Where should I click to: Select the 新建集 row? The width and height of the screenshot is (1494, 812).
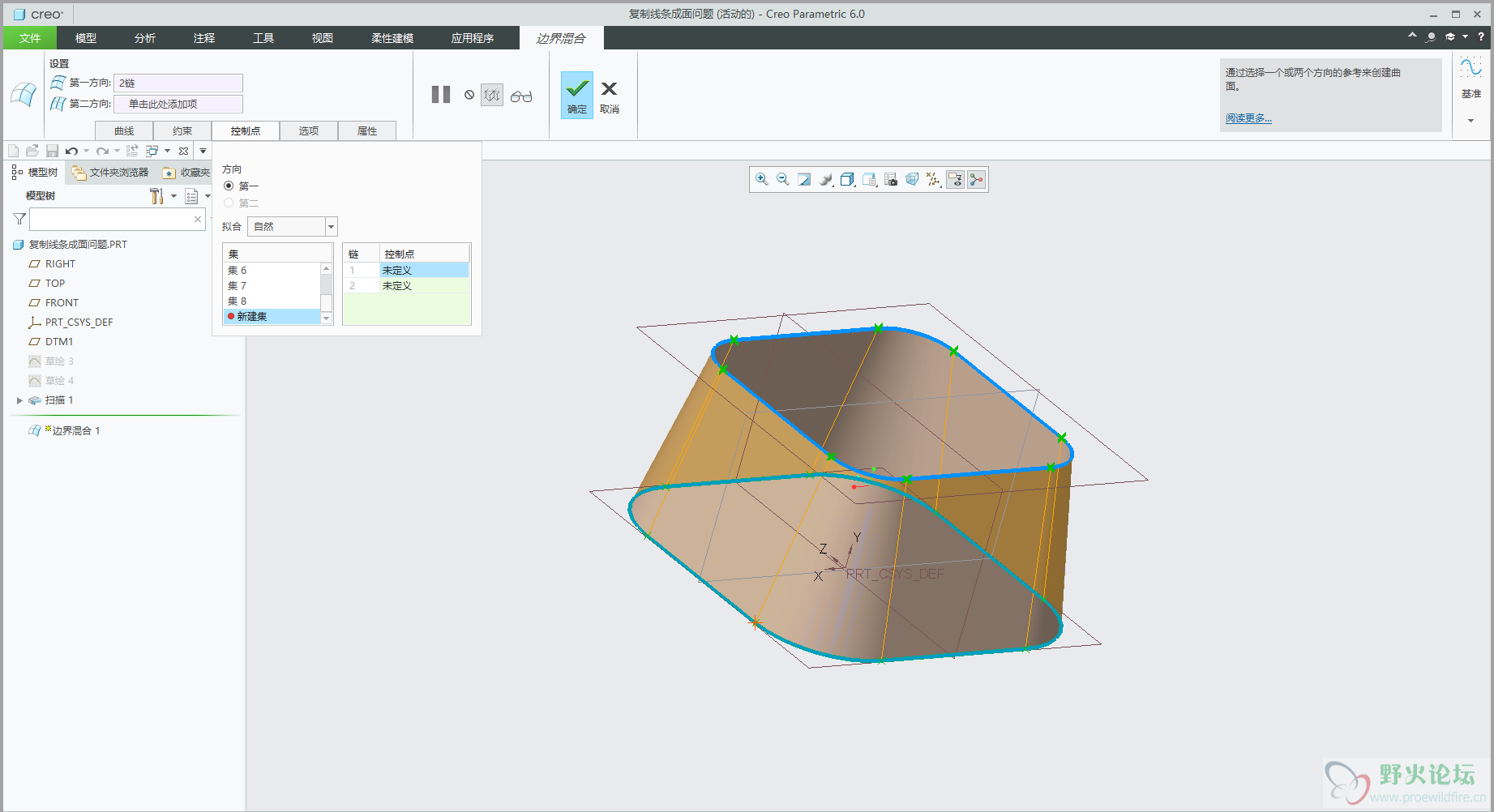pyautogui.click(x=272, y=316)
